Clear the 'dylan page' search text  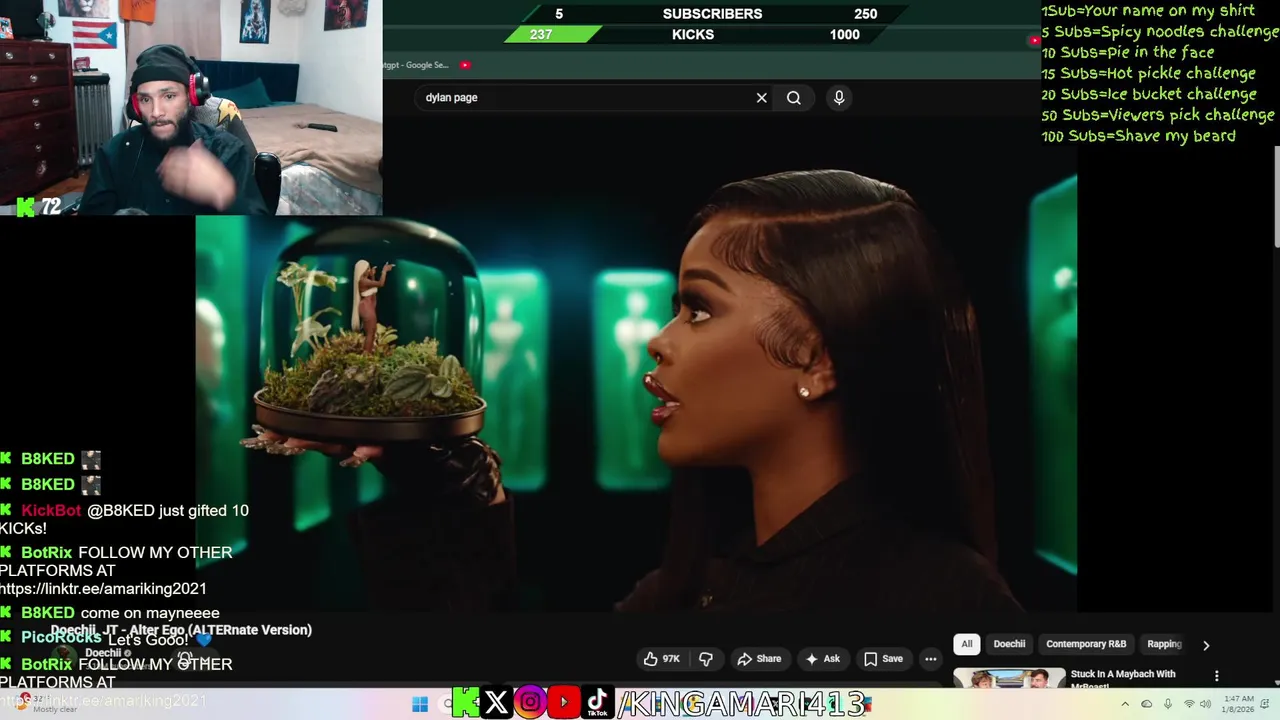click(x=761, y=98)
